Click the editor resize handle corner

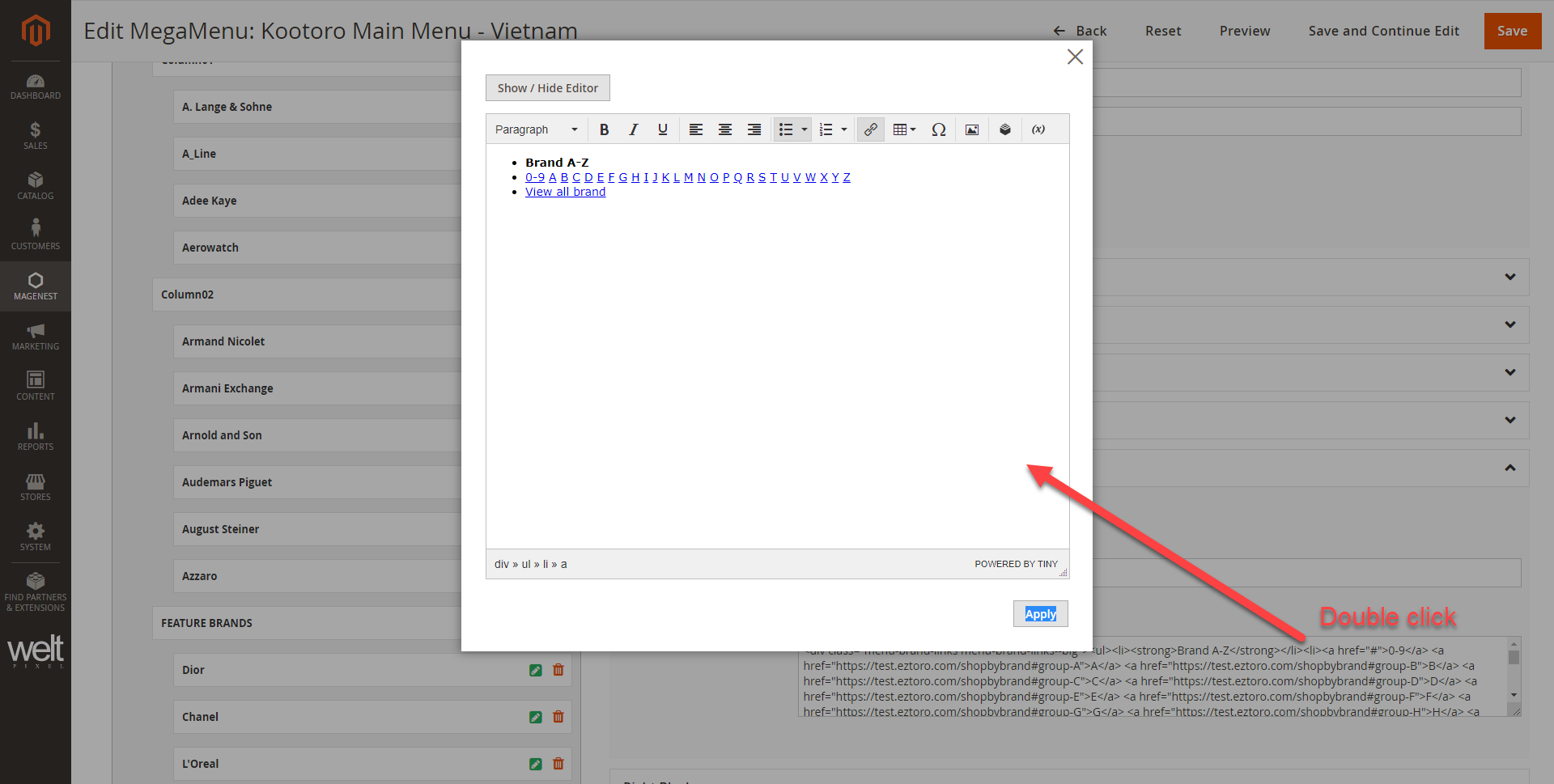(1064, 573)
